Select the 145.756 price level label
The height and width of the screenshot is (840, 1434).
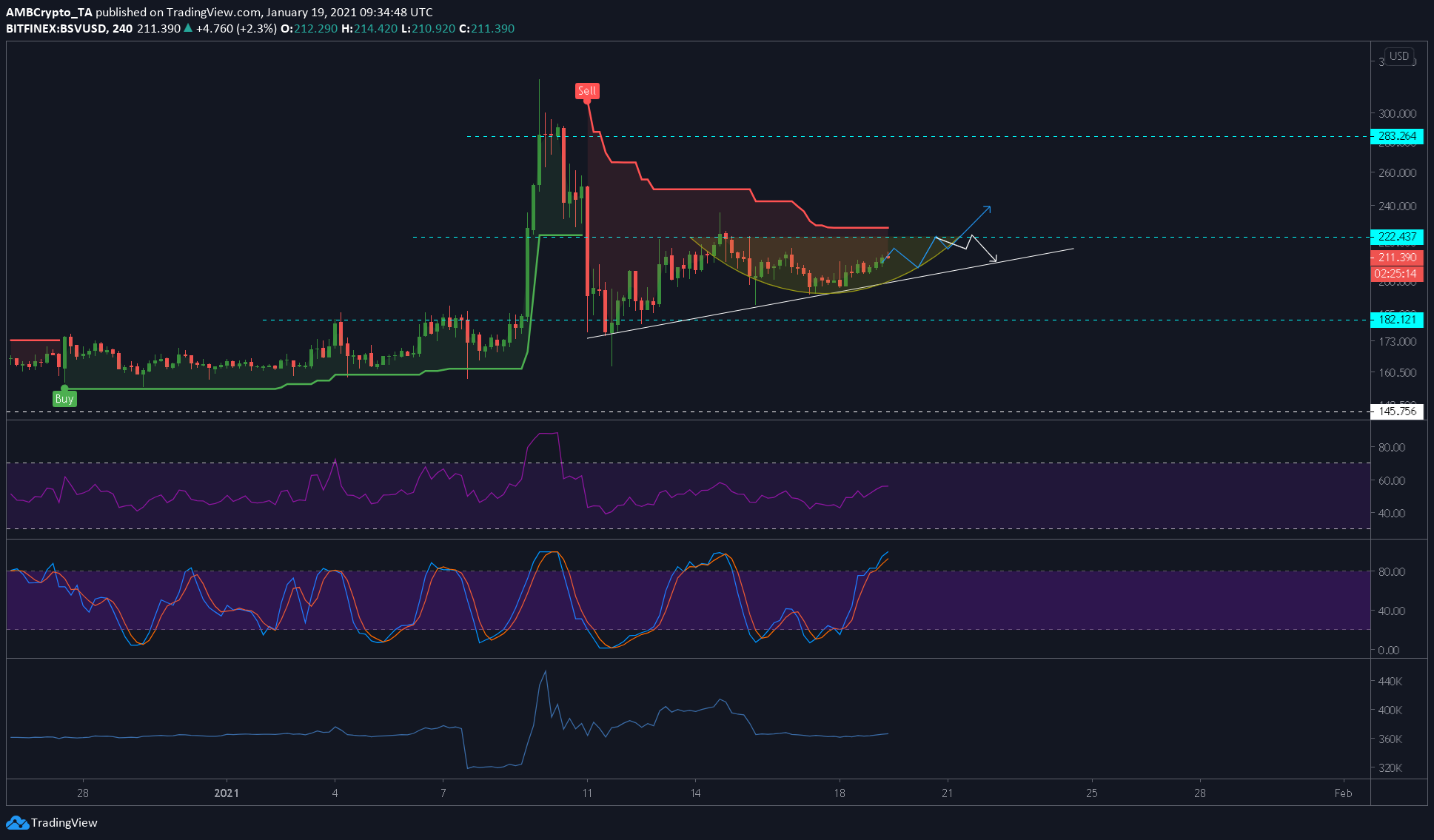[1397, 411]
